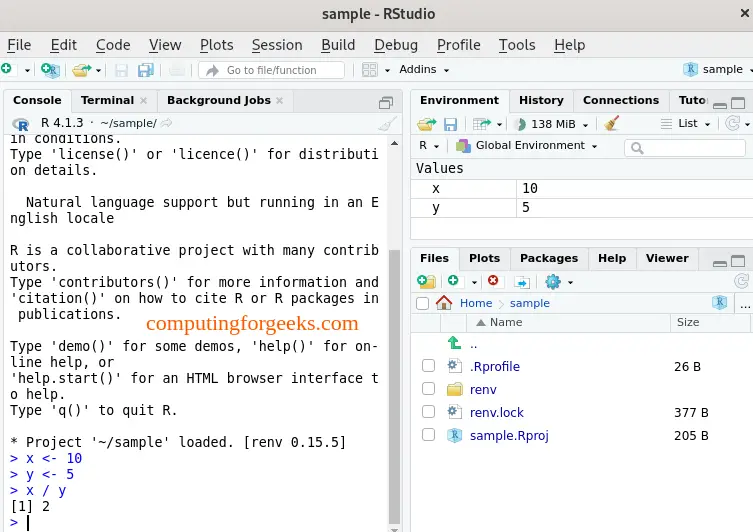
Task: Open the File menu
Action: click(x=19, y=45)
